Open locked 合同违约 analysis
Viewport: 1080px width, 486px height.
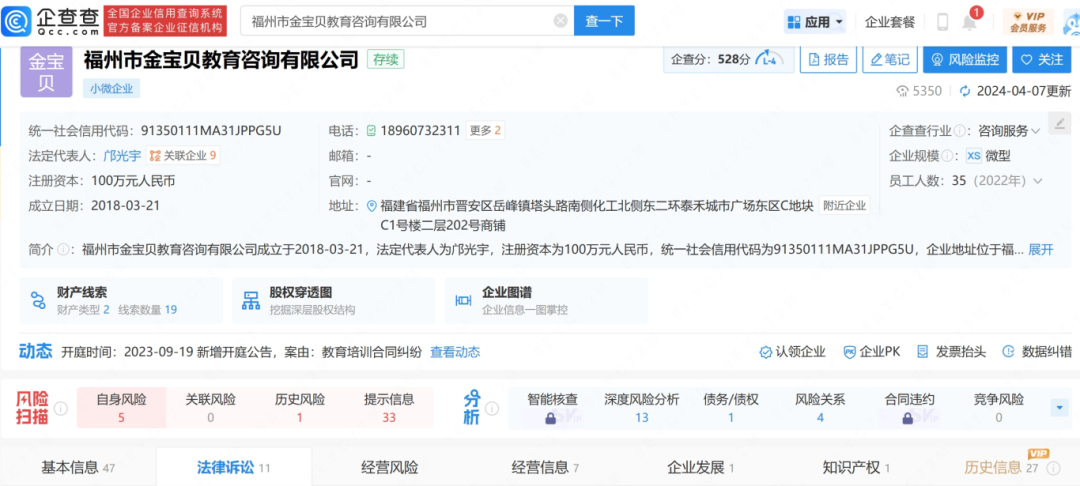coord(909,408)
